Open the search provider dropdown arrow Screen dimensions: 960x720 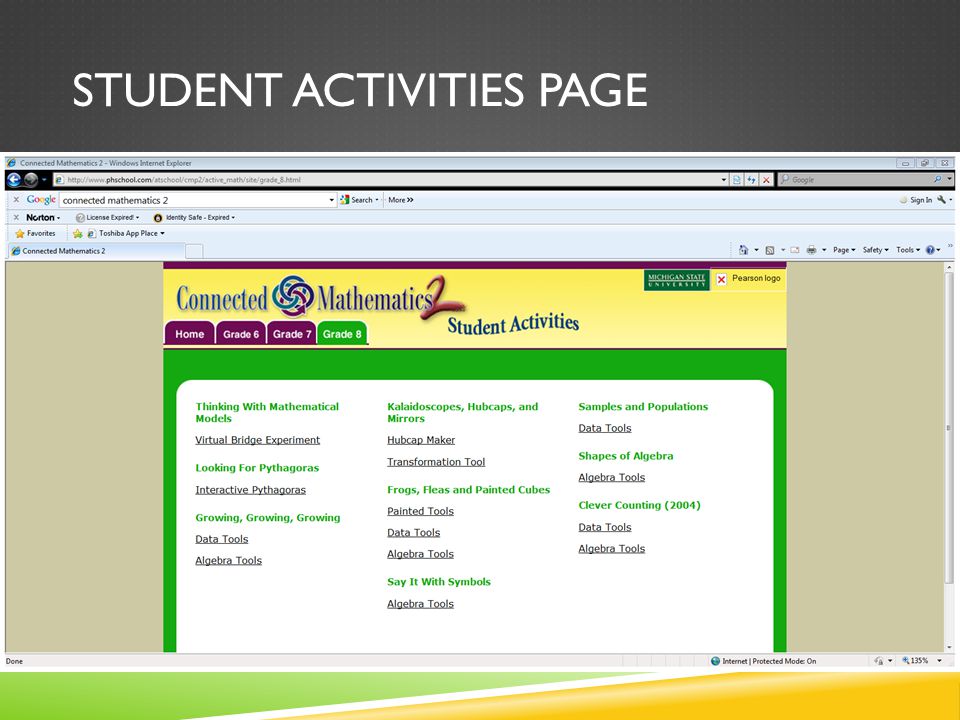pos(950,179)
